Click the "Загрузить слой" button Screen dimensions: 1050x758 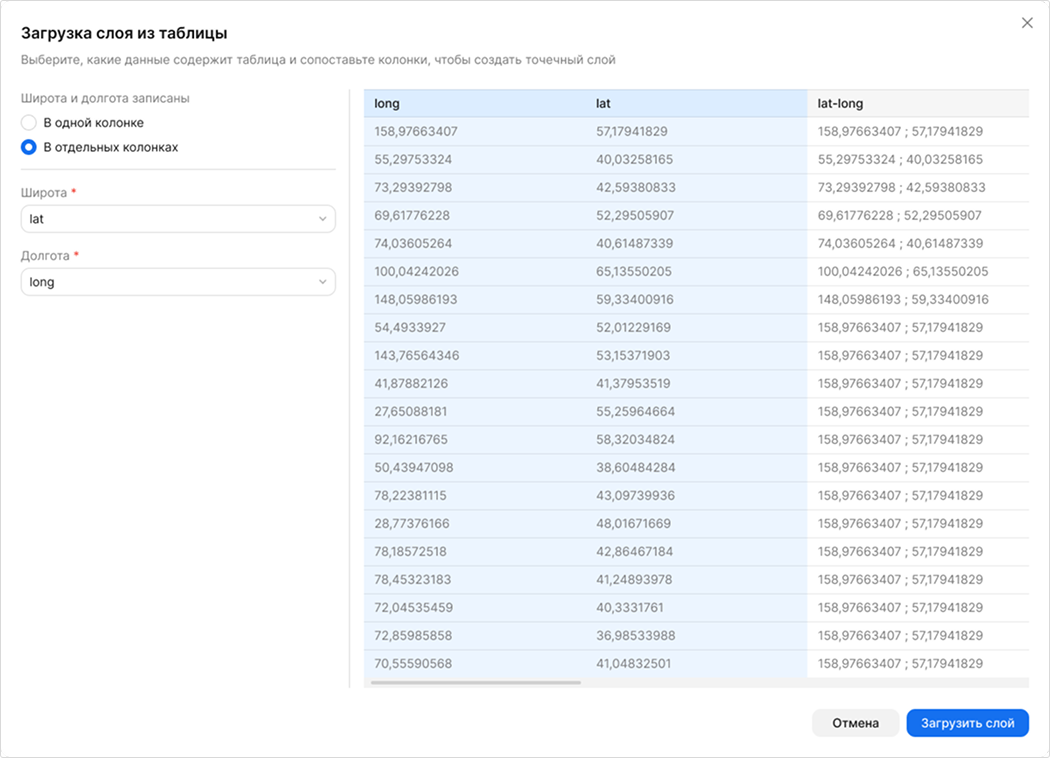968,723
